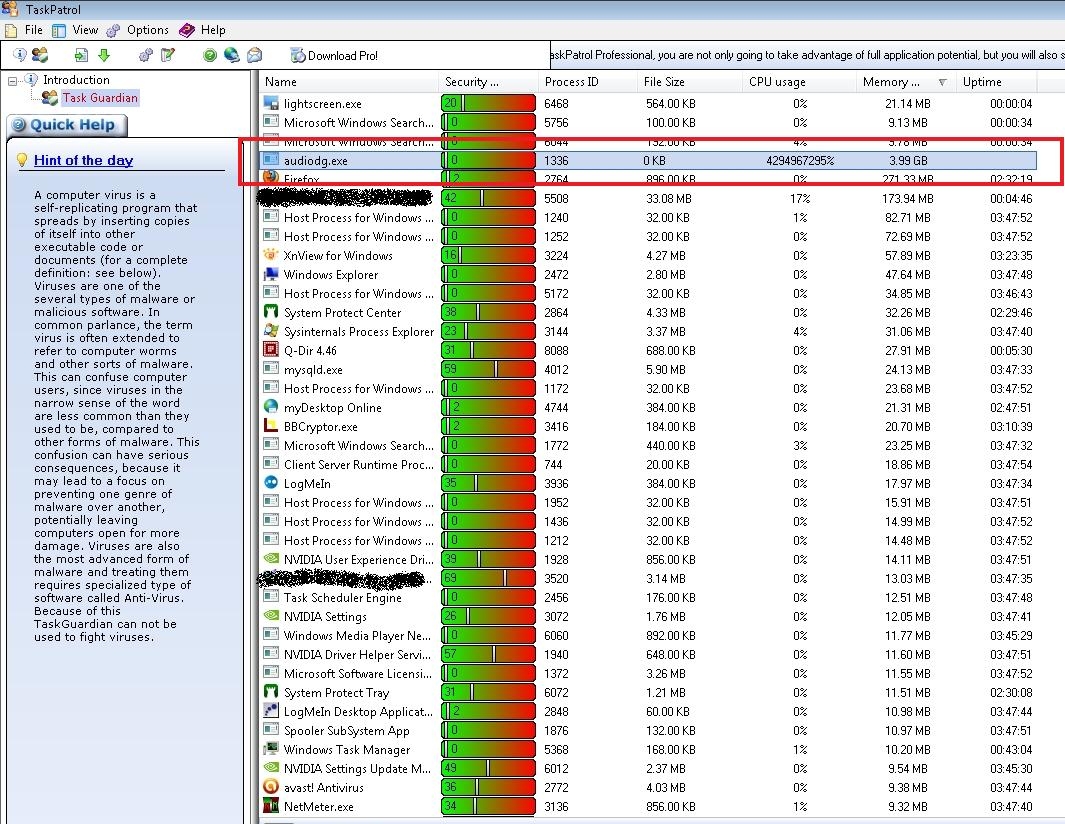Select the audiodg.exe process row
This screenshot has width=1065, height=824.
coord(649,160)
